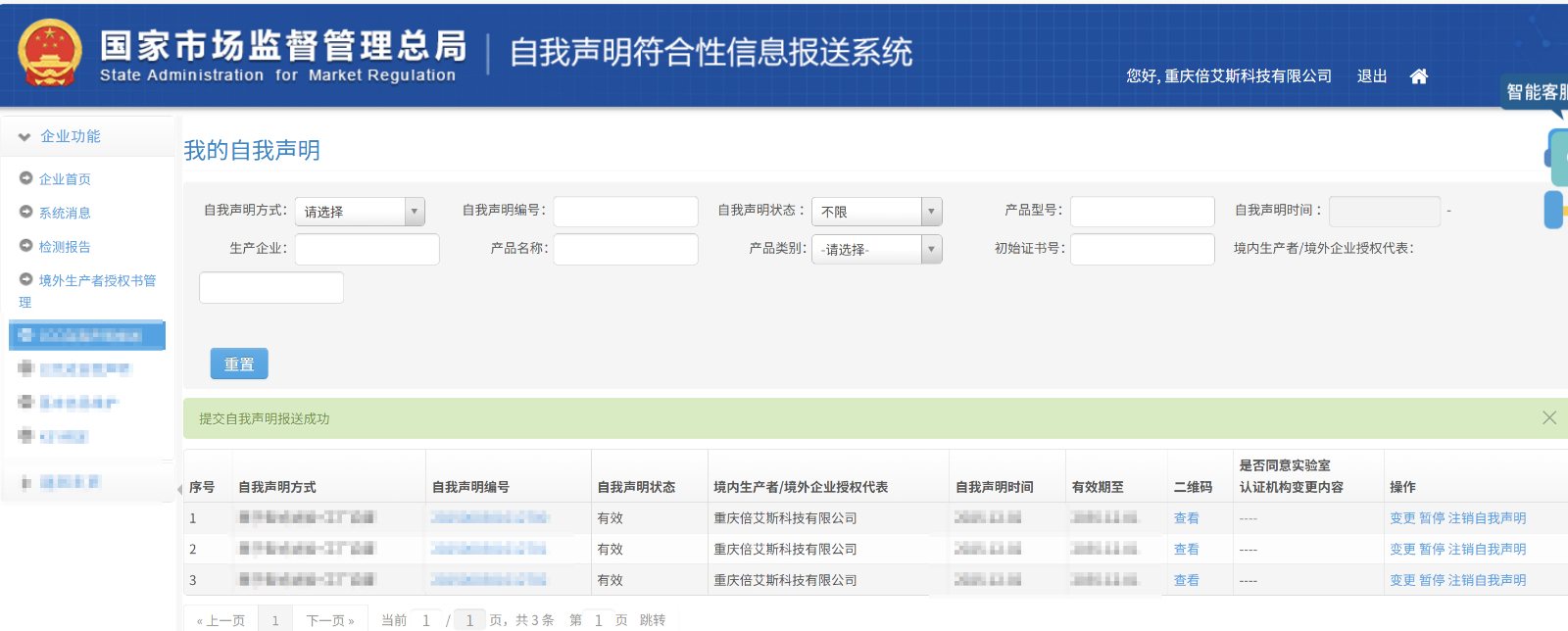Go to 检测报告 sidebar item
Image resolution: width=1568 pixels, height=631 pixels.
click(x=65, y=247)
